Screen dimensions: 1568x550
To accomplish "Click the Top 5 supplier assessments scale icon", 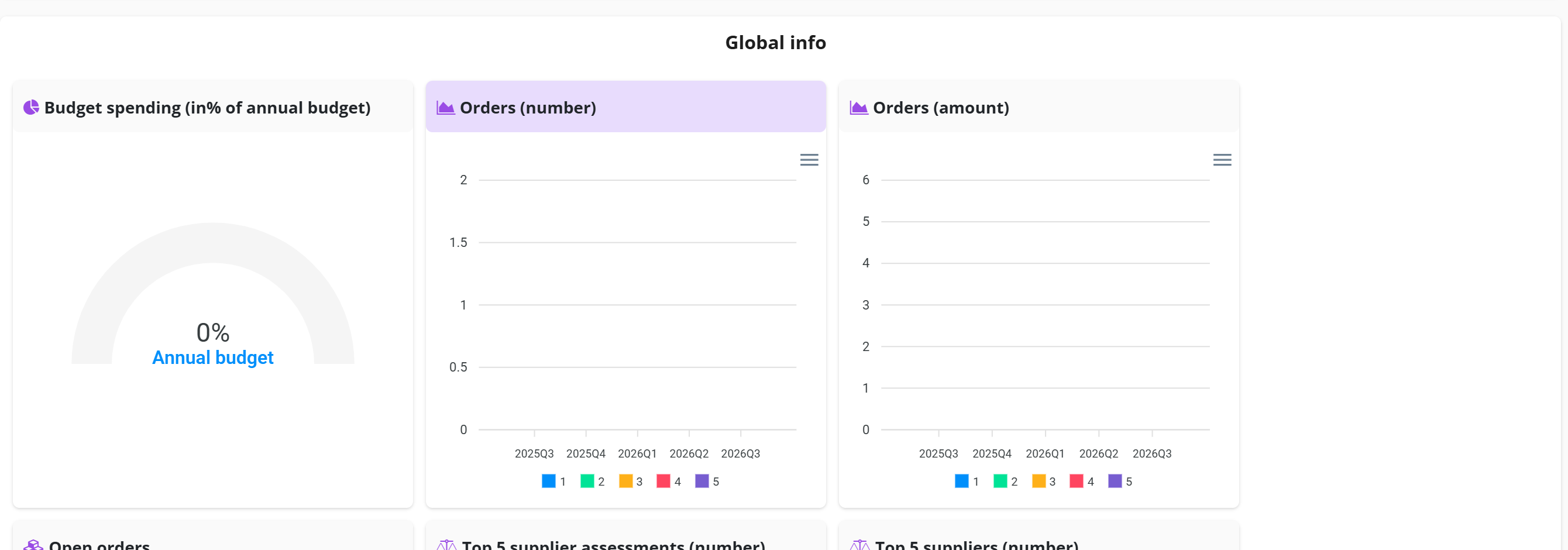I will click(446, 545).
